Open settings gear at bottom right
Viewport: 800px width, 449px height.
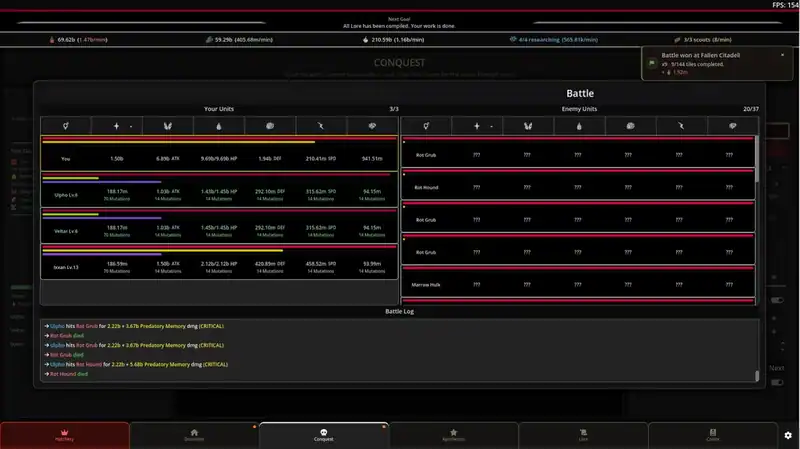pyautogui.click(x=788, y=435)
